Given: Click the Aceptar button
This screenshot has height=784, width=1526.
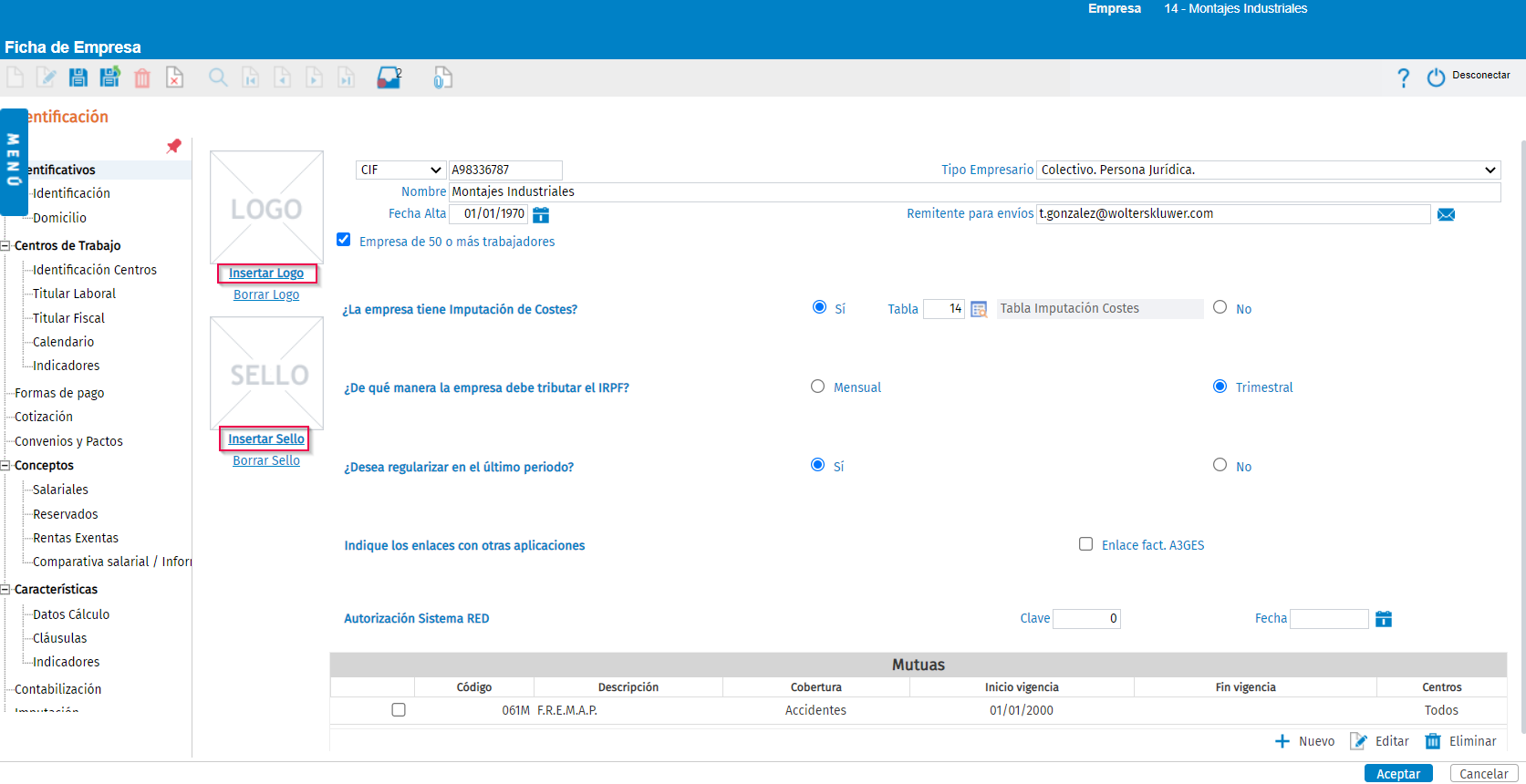Looking at the screenshot, I should pos(1398,774).
